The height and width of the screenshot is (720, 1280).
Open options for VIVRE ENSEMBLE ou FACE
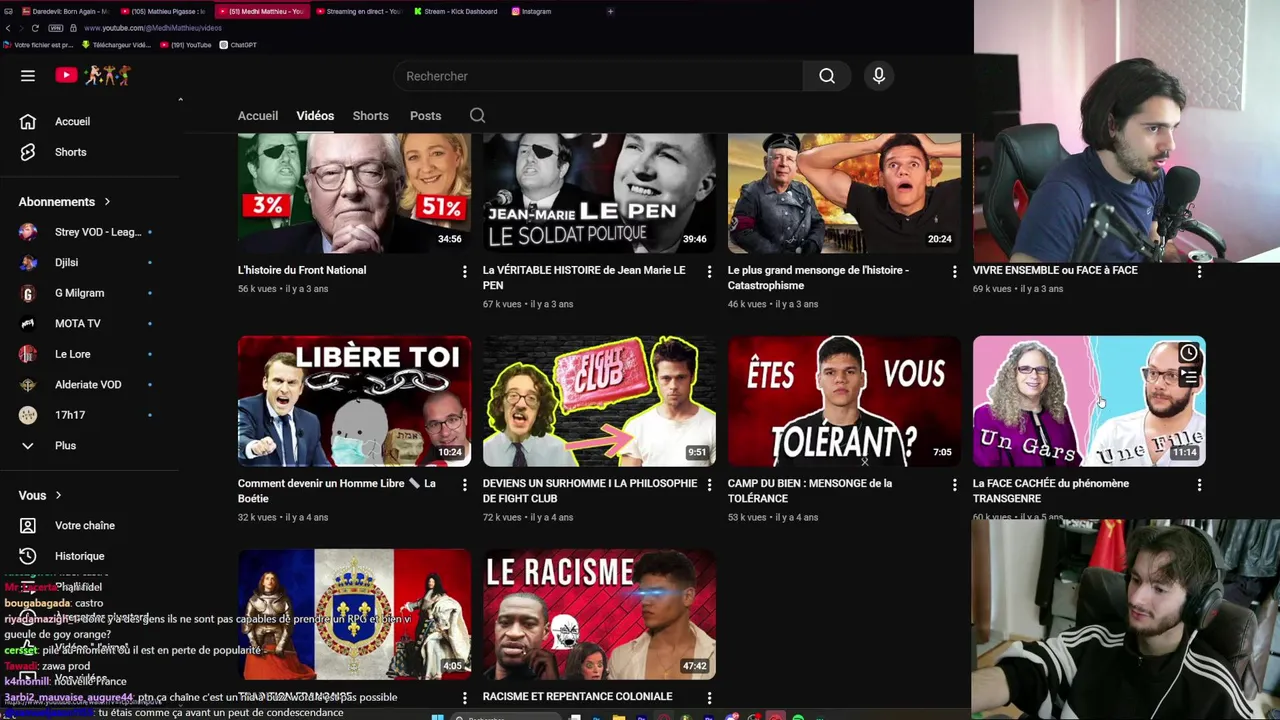click(x=1199, y=271)
